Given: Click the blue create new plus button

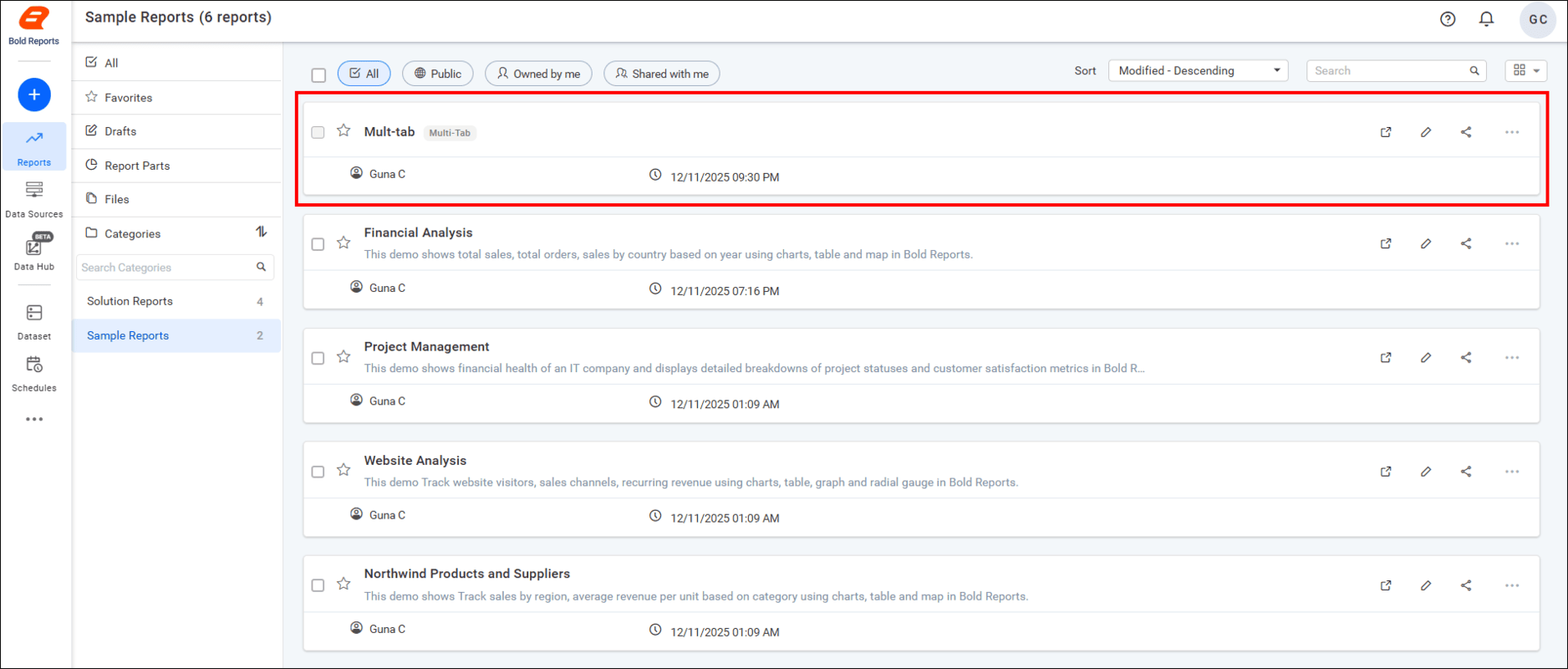Looking at the screenshot, I should [34, 94].
